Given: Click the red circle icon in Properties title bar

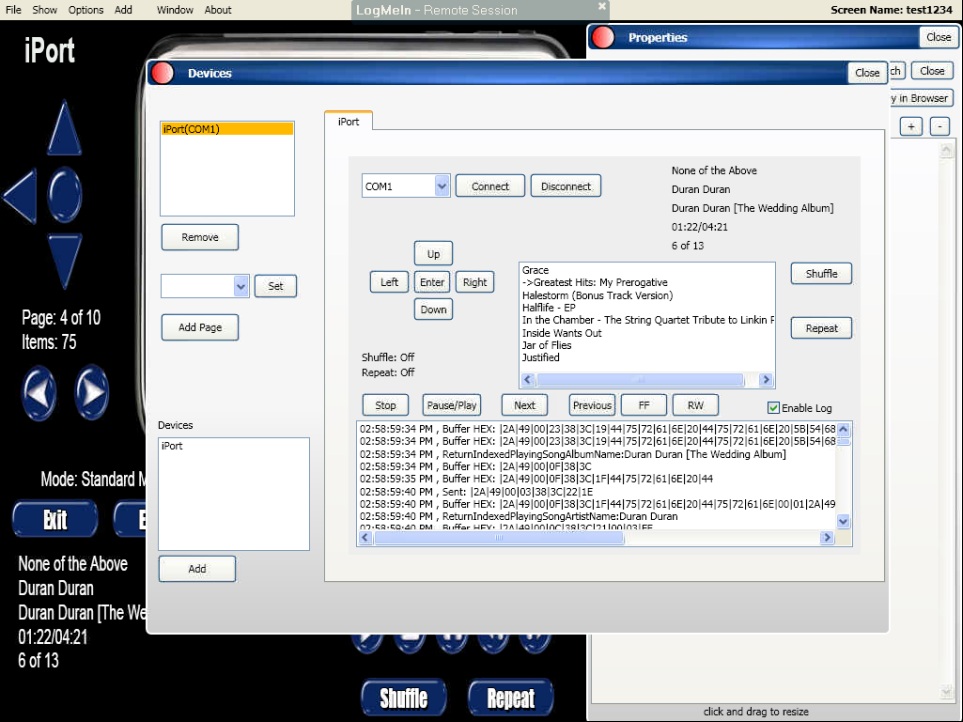Looking at the screenshot, I should pos(602,37).
